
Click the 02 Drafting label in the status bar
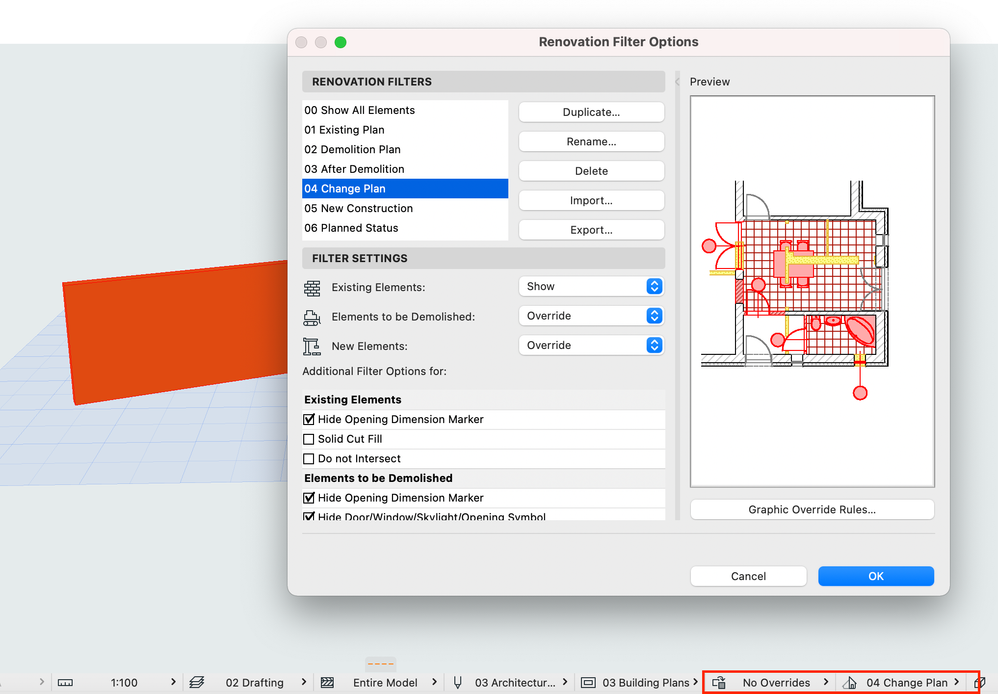coord(255,683)
